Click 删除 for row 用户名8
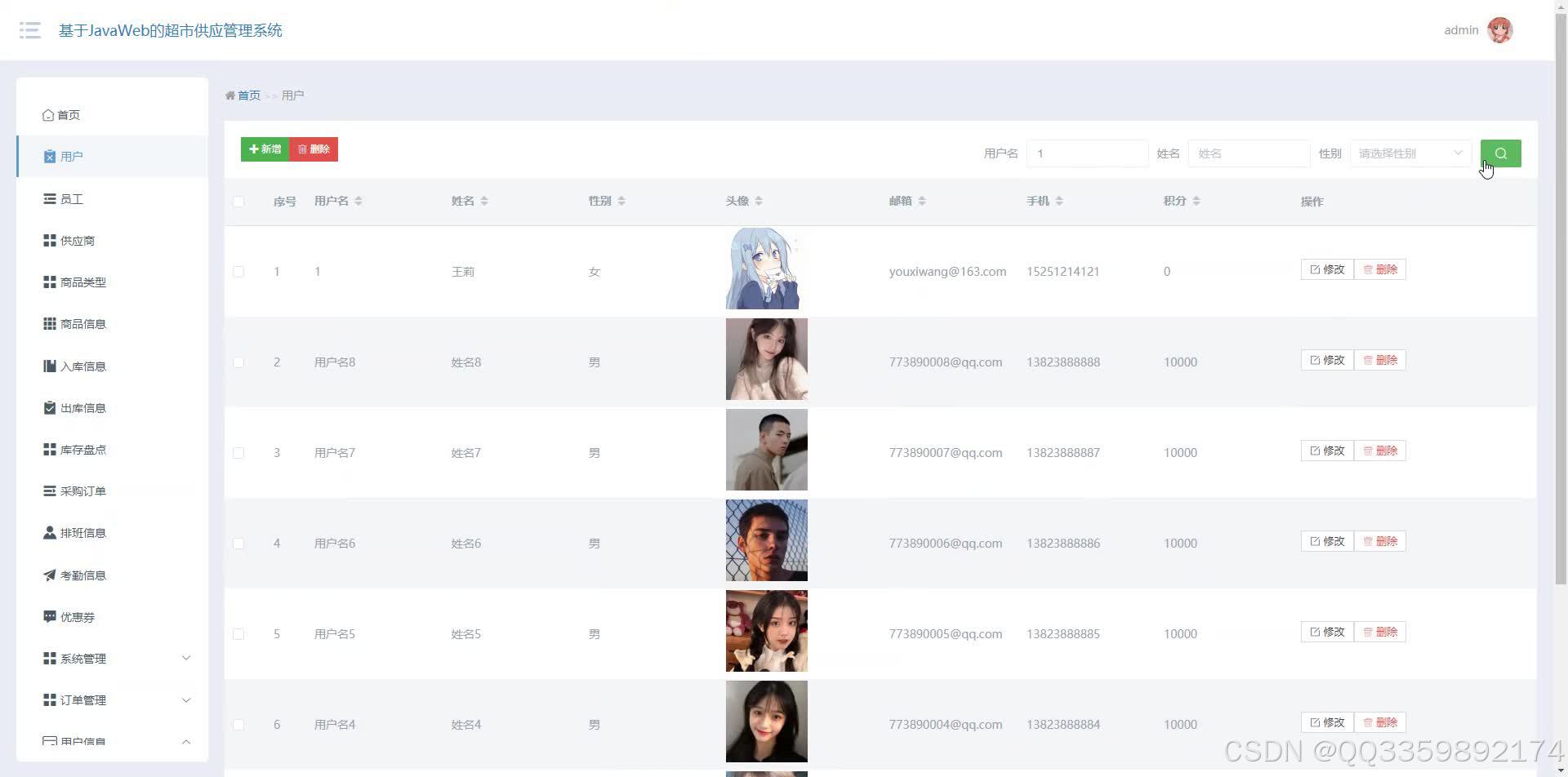 pos(1380,360)
